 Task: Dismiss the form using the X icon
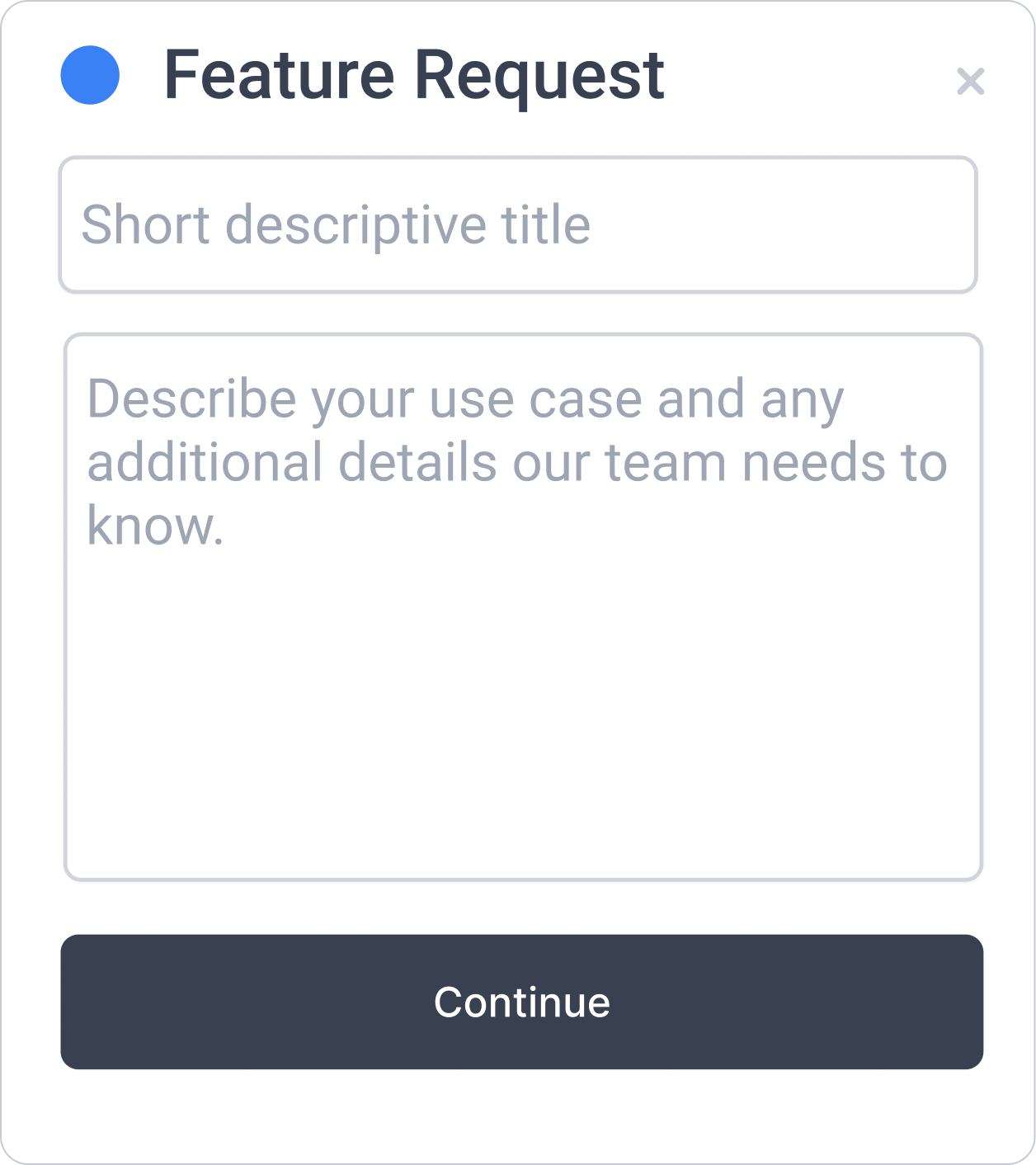pyautogui.click(x=970, y=81)
